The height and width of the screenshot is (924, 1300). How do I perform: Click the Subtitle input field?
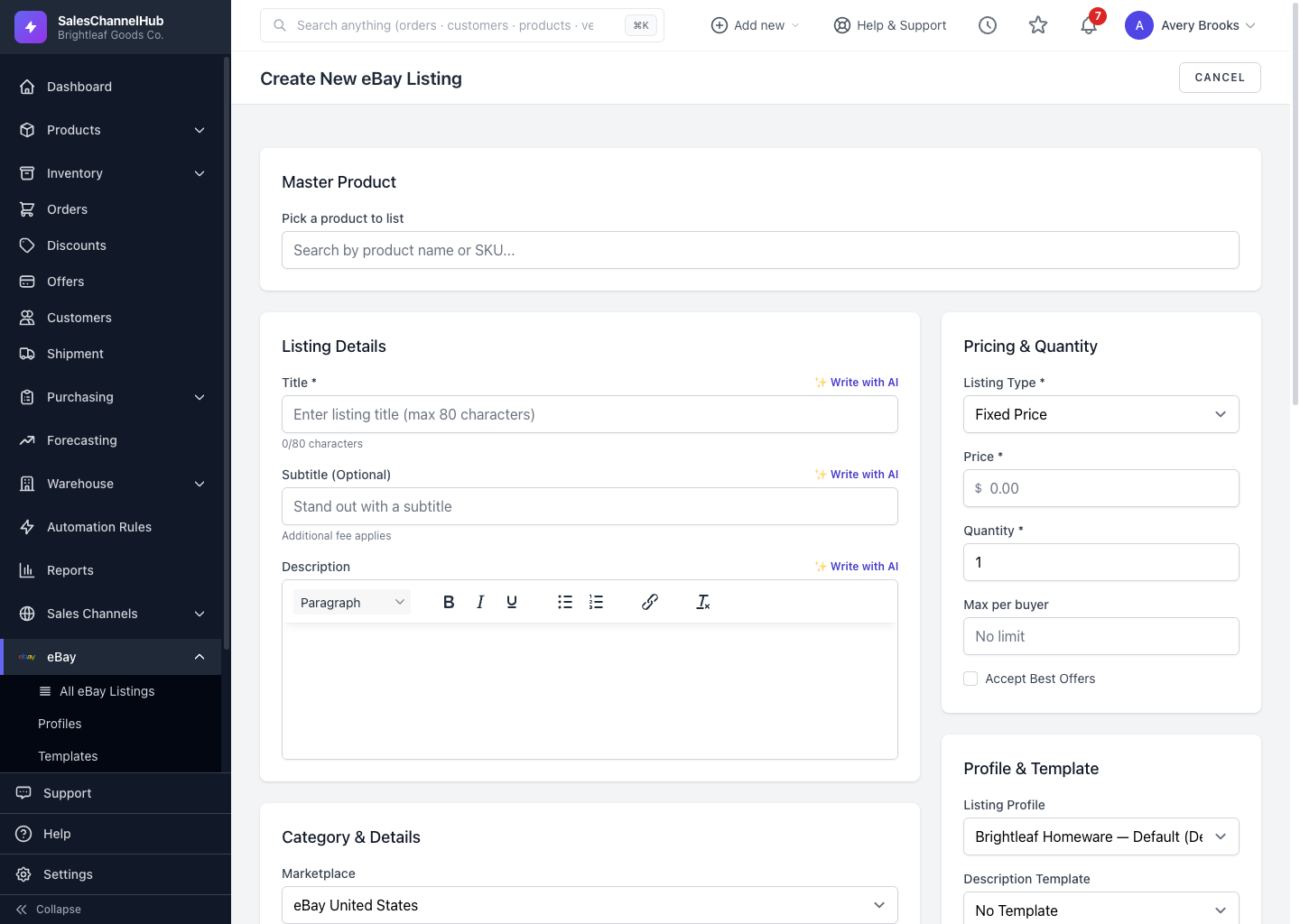point(590,506)
